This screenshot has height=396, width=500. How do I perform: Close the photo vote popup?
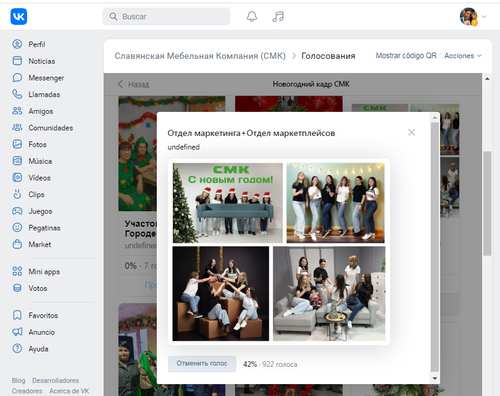coord(412,132)
